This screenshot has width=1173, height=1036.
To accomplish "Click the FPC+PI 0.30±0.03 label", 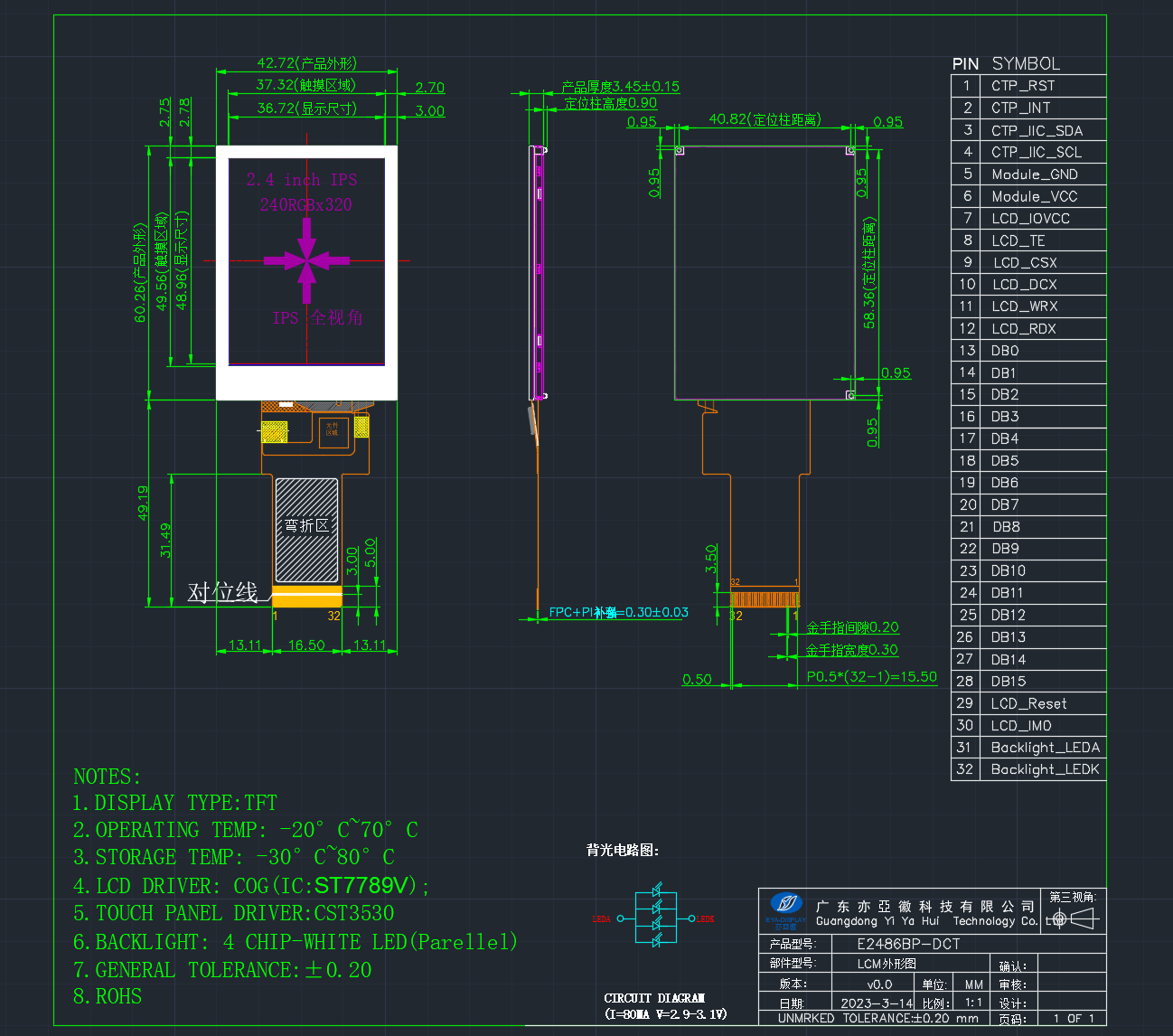I will 619,612.
